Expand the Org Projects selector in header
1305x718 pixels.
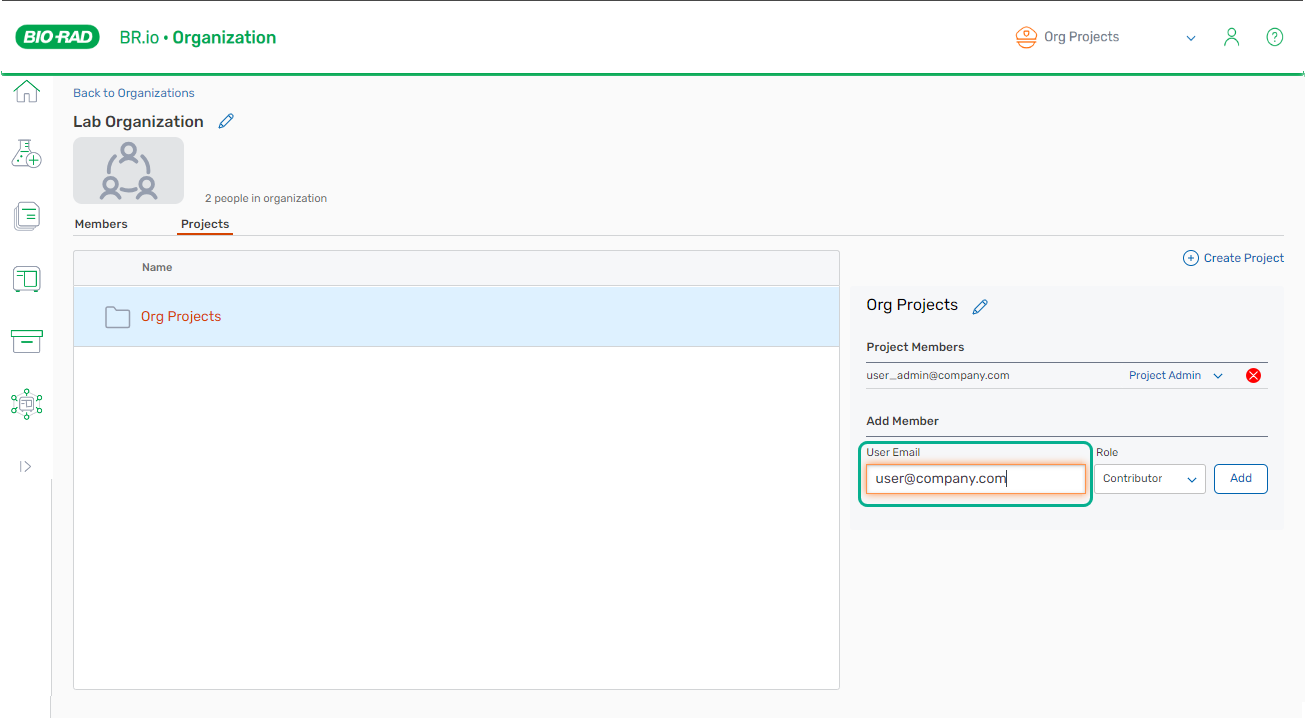[x=1190, y=38]
